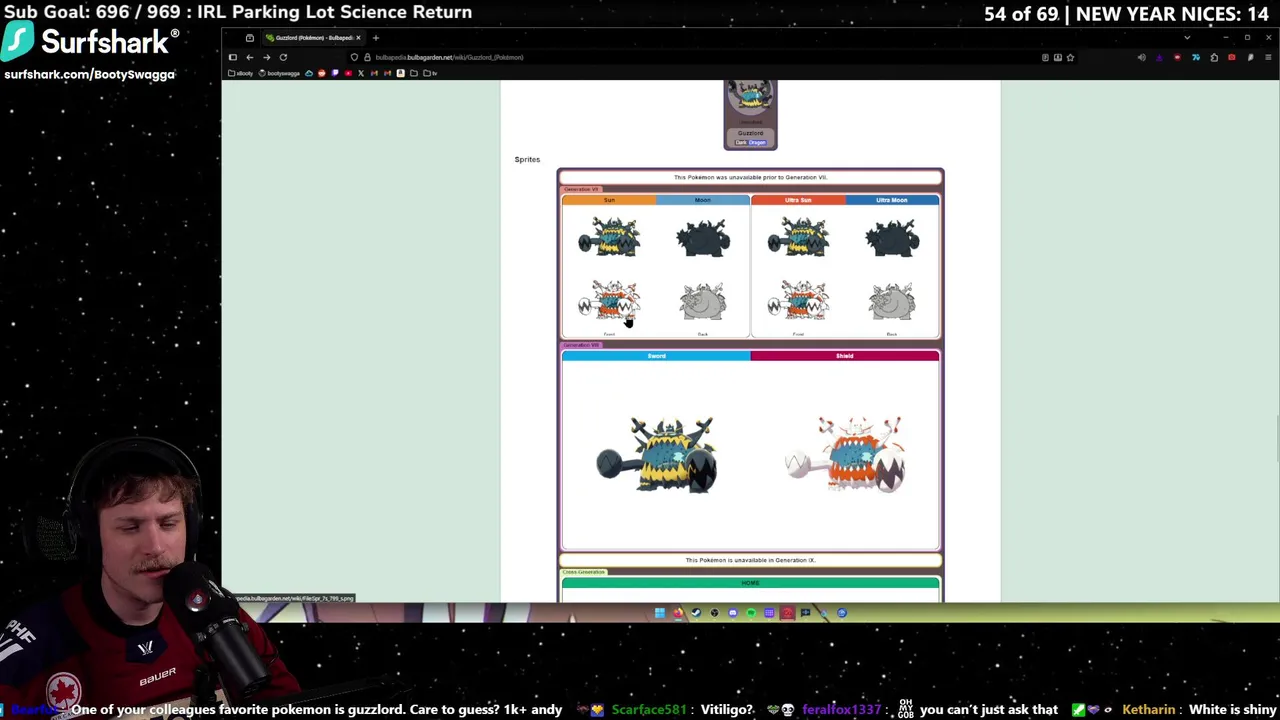
Task: Open the Ultra Sun front normal sprite
Action: point(798,238)
